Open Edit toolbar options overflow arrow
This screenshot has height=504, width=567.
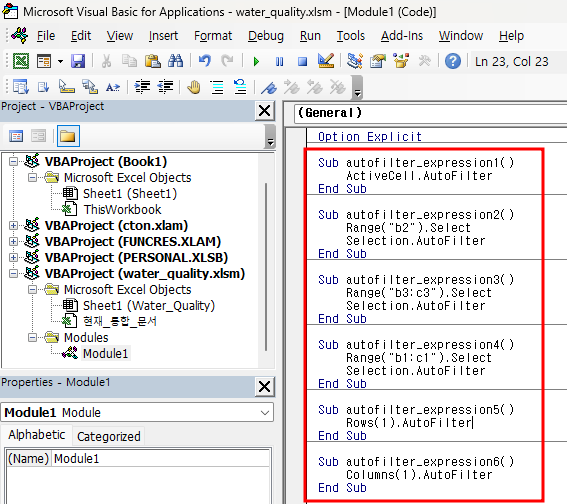357,87
